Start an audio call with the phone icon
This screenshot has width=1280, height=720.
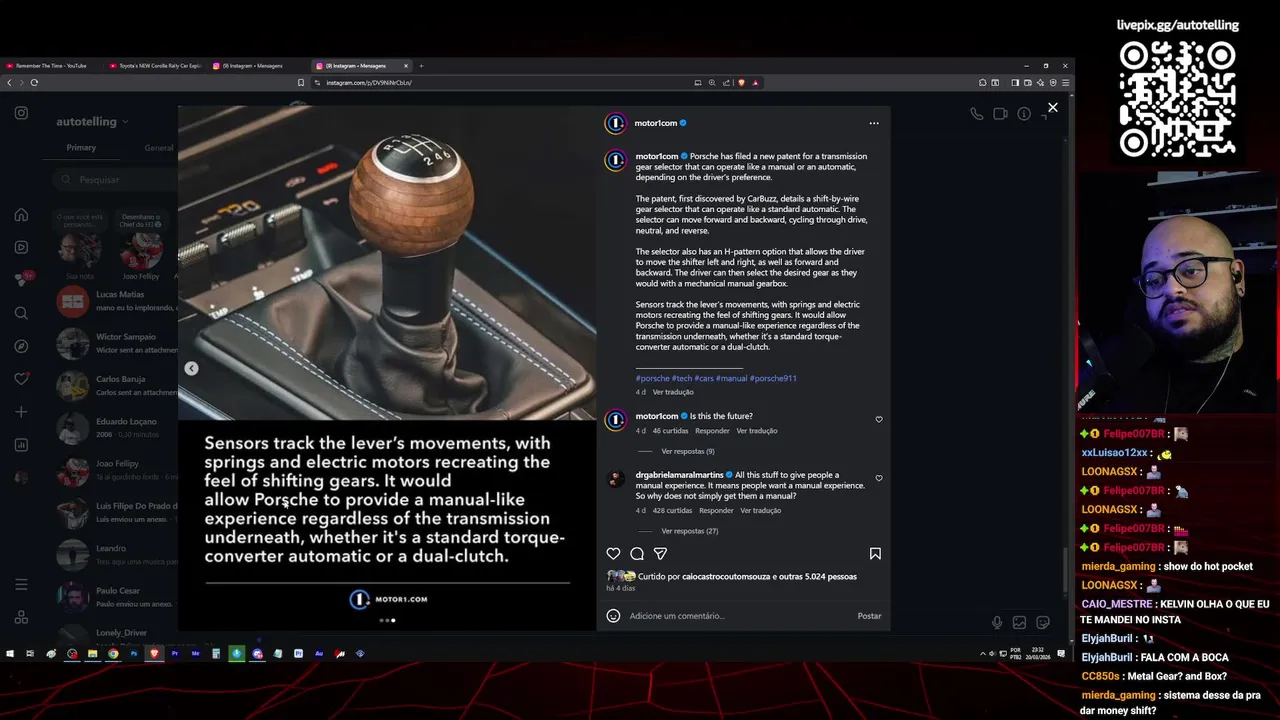coord(976,114)
